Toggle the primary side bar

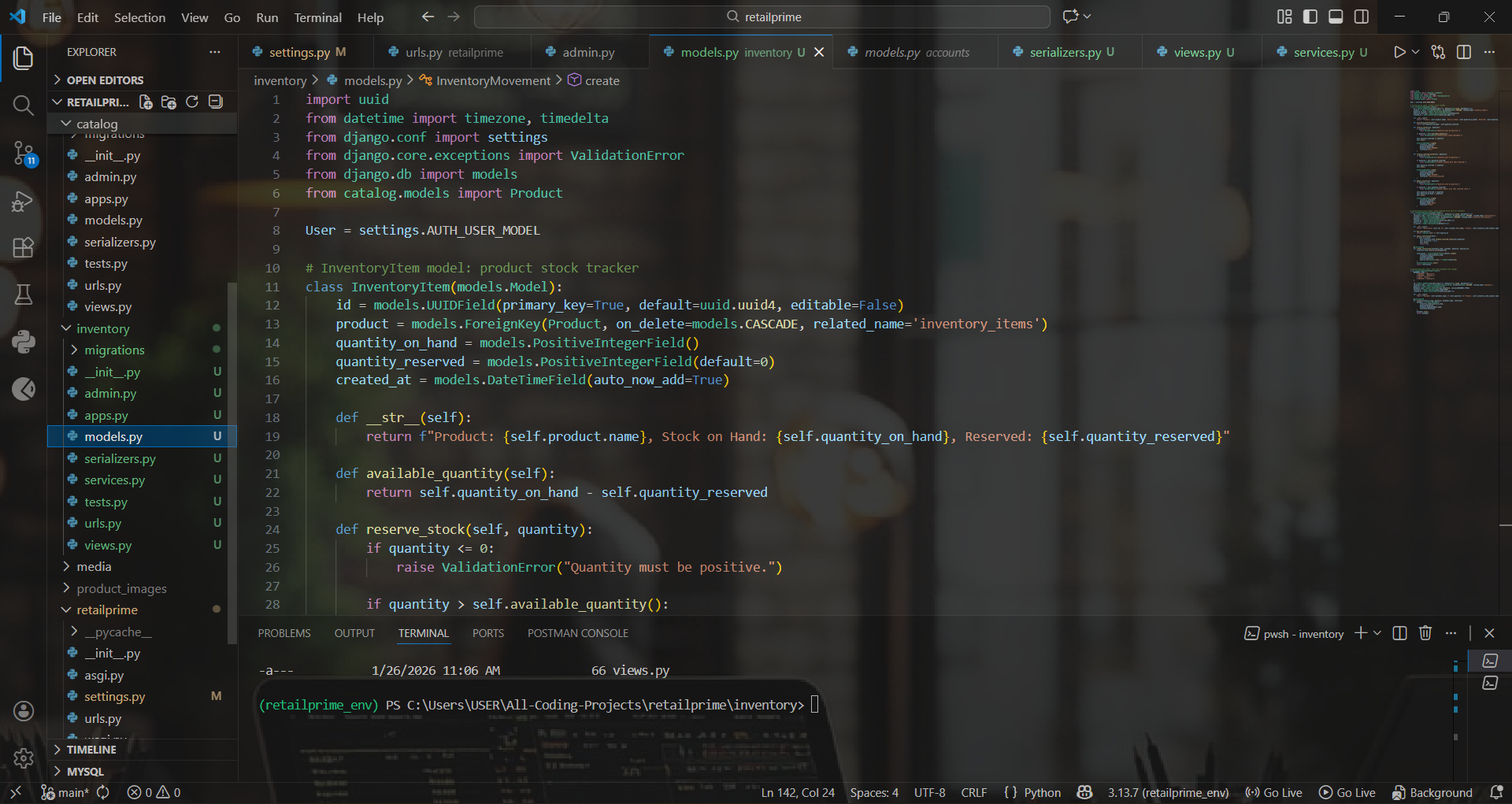point(1310,17)
